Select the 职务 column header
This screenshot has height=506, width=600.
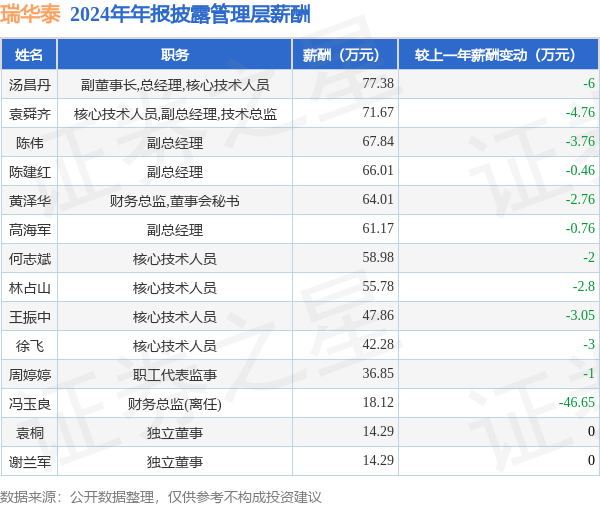click(x=175, y=55)
